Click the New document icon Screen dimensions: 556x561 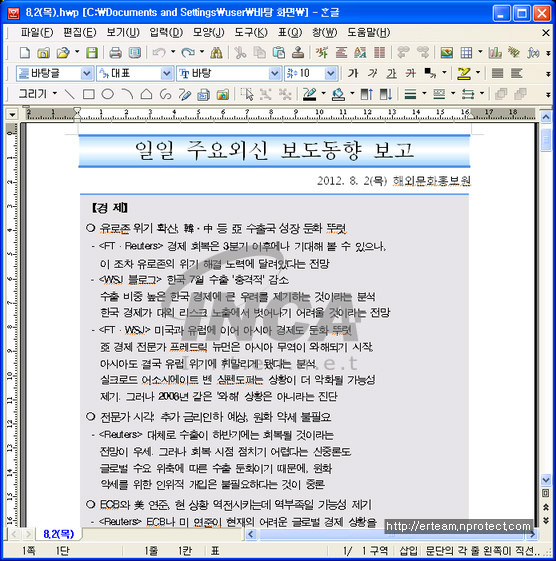tap(25, 53)
